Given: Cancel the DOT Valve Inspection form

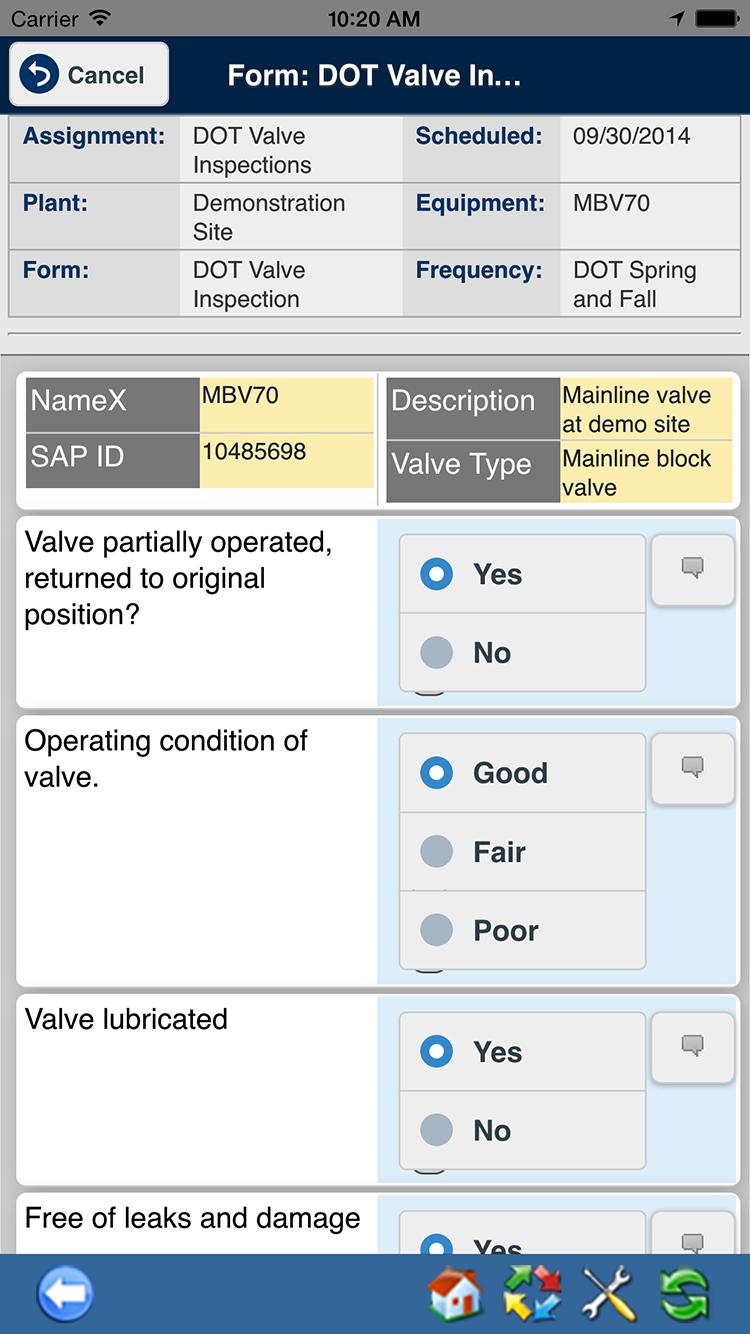Looking at the screenshot, I should 89,75.
